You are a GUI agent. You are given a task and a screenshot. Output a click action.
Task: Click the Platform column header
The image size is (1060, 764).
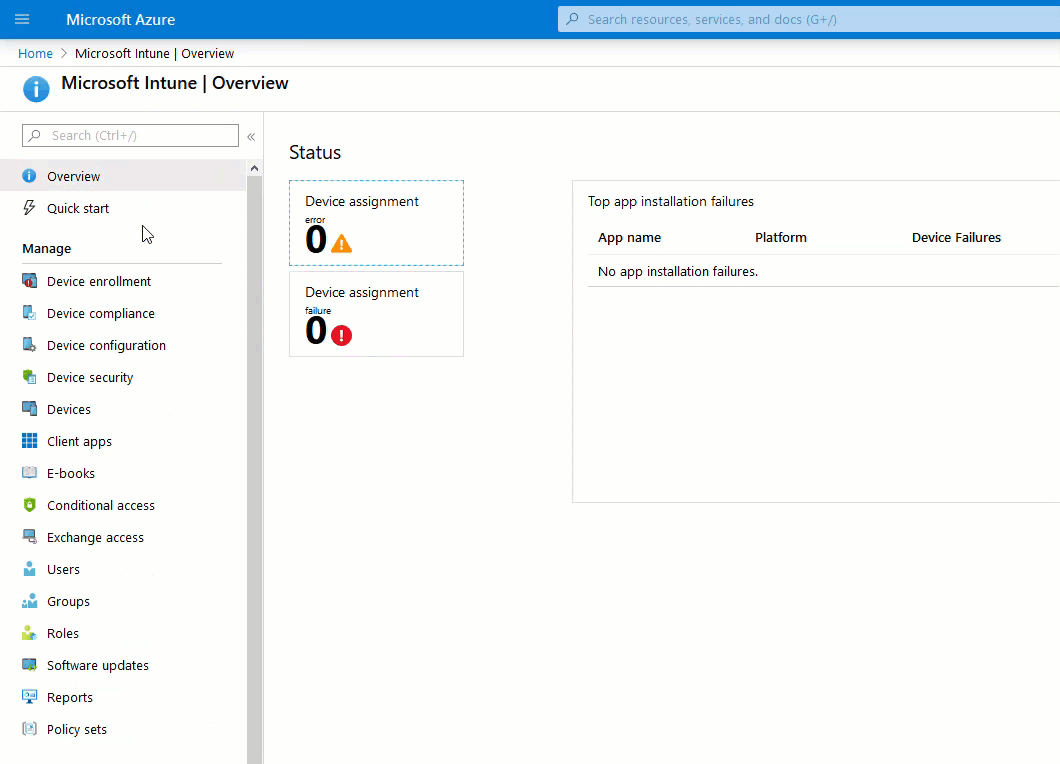pyautogui.click(x=781, y=237)
